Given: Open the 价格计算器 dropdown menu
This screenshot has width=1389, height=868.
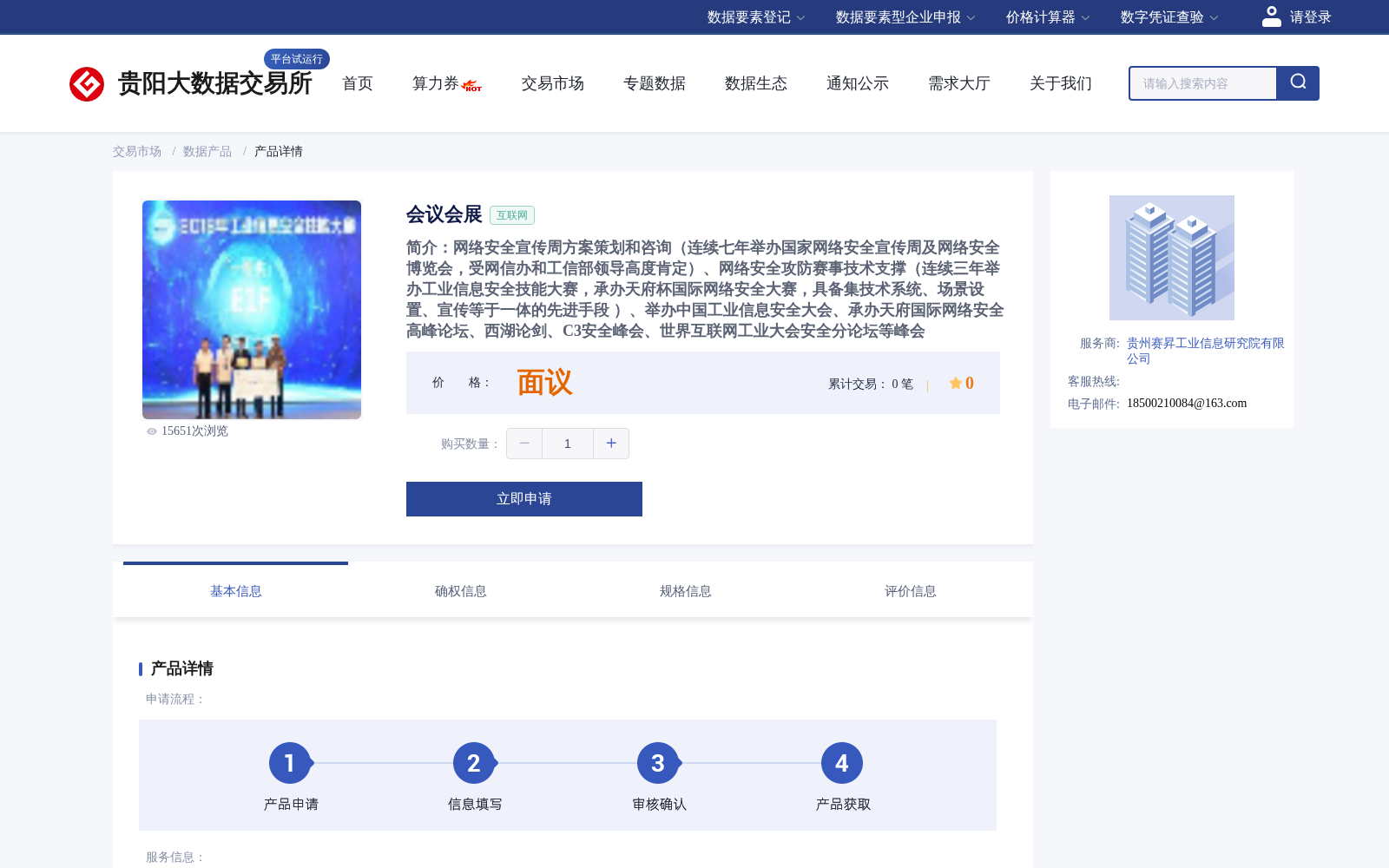Looking at the screenshot, I should pos(1048,17).
